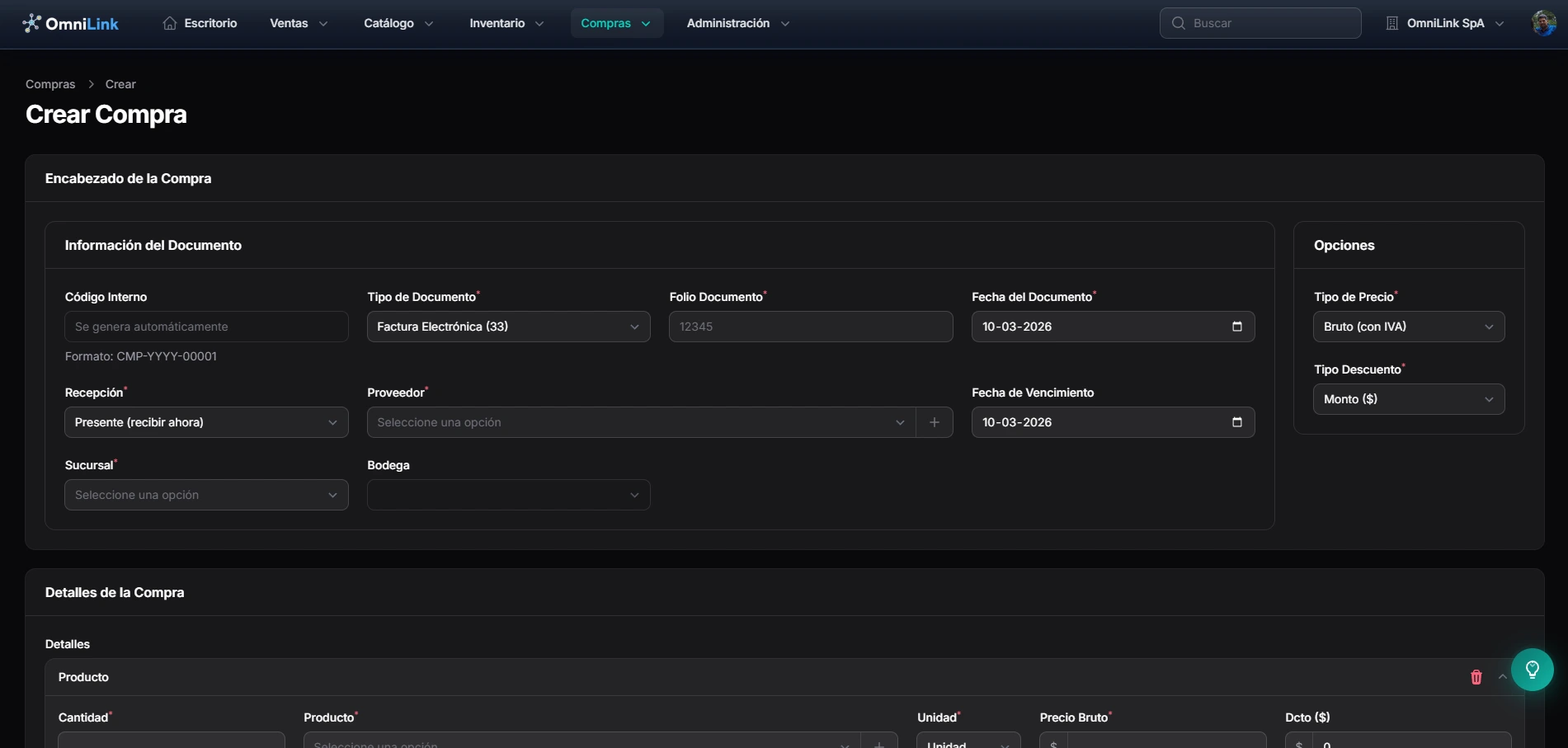Add new Proveedor with plus icon
Image resolution: width=1568 pixels, height=748 pixels.
click(935, 422)
